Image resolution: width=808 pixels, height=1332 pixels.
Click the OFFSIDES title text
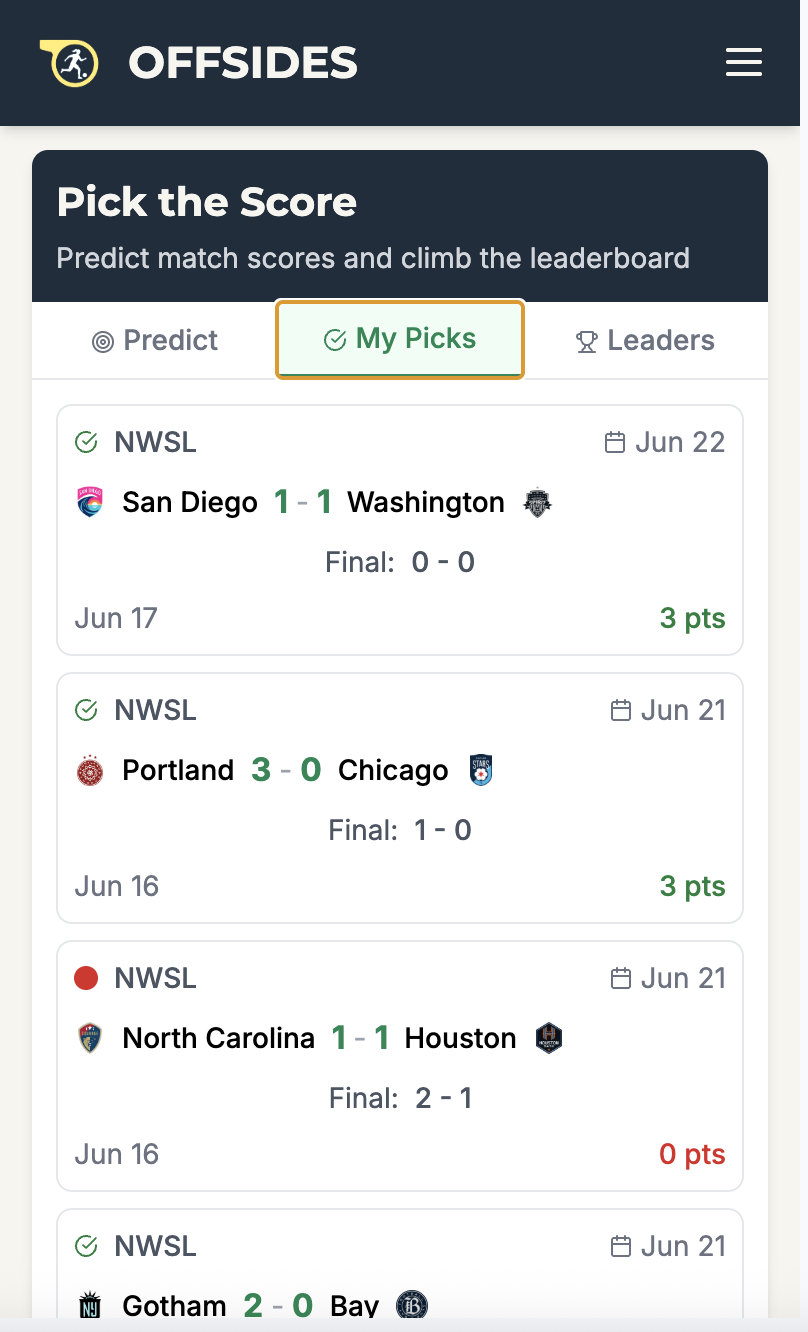coord(243,63)
